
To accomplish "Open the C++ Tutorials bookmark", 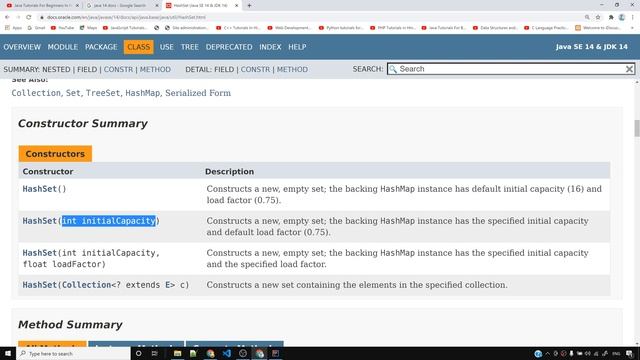I will click(x=238, y=28).
